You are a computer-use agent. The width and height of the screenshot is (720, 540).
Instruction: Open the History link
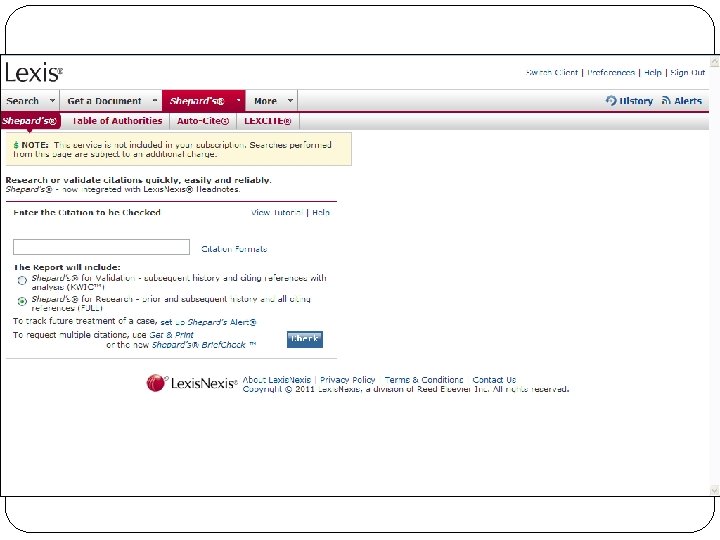click(636, 101)
